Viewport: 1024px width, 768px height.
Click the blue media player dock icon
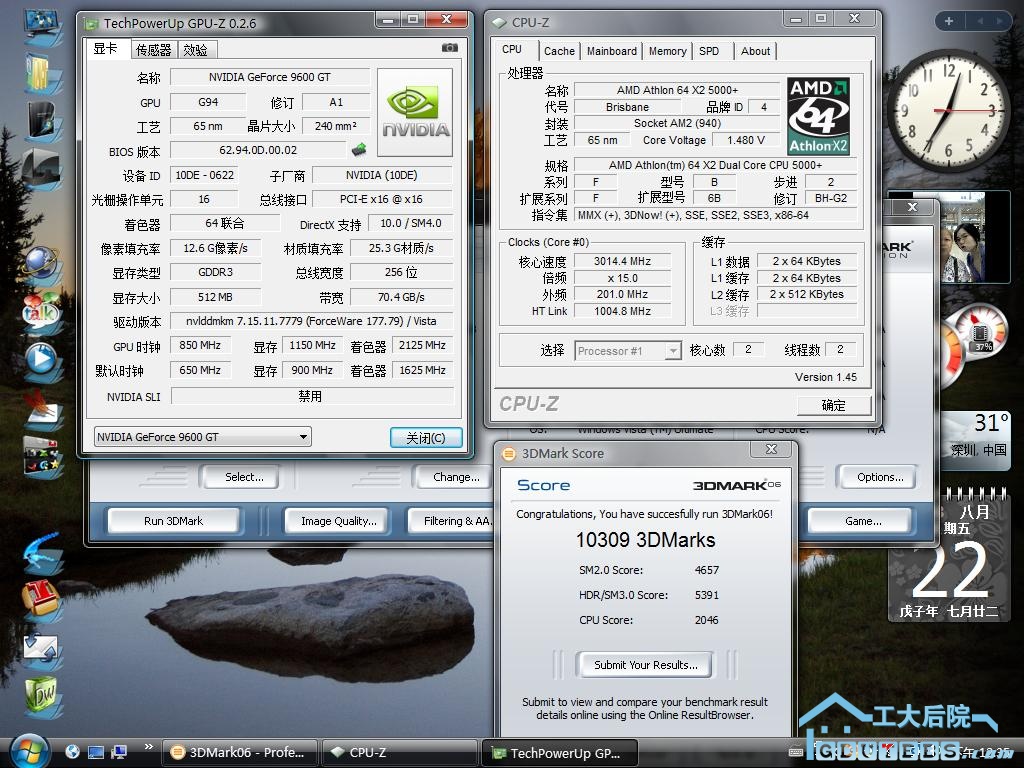(41, 358)
